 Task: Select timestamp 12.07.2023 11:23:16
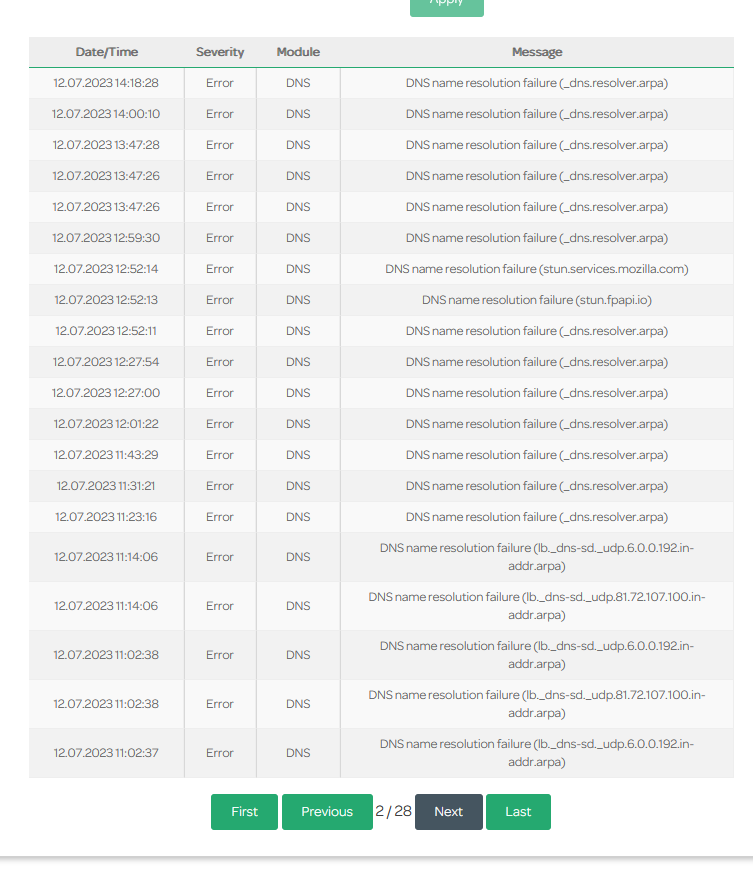(x=106, y=517)
